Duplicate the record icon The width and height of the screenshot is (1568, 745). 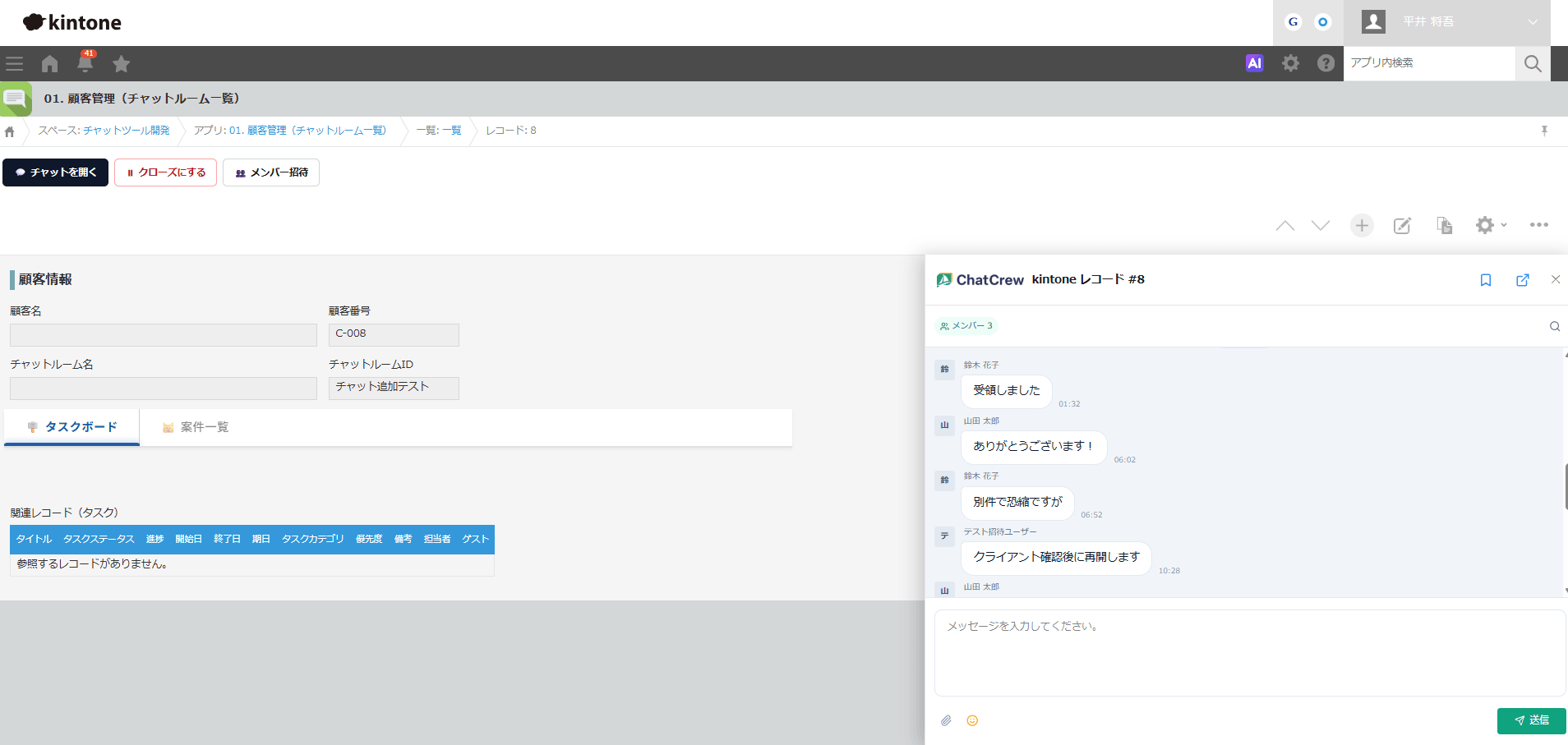pos(1444,226)
